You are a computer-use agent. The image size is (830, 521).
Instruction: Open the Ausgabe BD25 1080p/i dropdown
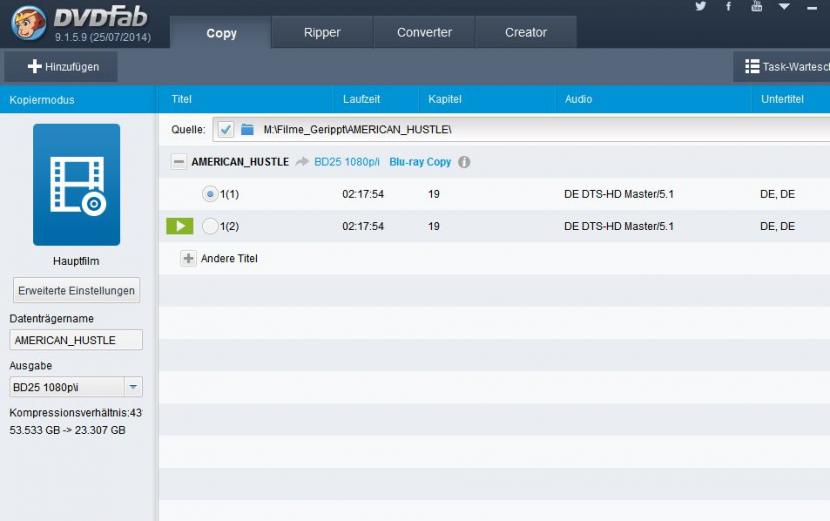pyautogui.click(x=132, y=387)
